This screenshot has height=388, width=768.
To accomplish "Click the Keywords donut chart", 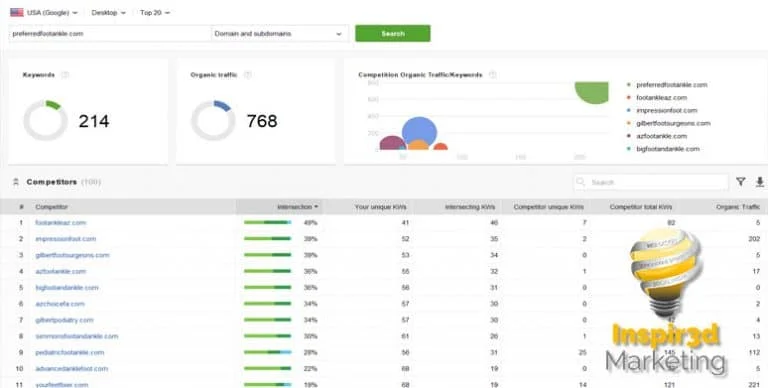I will tap(45, 121).
